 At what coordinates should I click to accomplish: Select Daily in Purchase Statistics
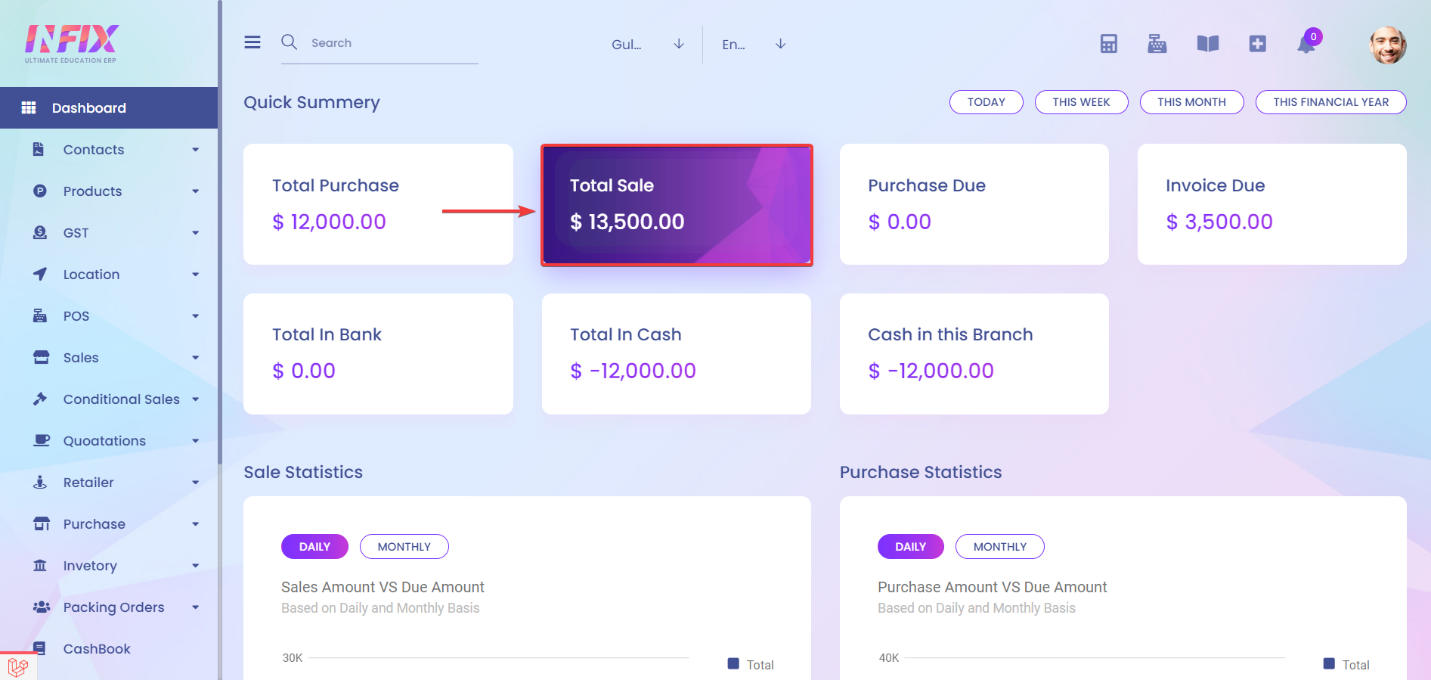click(x=910, y=547)
